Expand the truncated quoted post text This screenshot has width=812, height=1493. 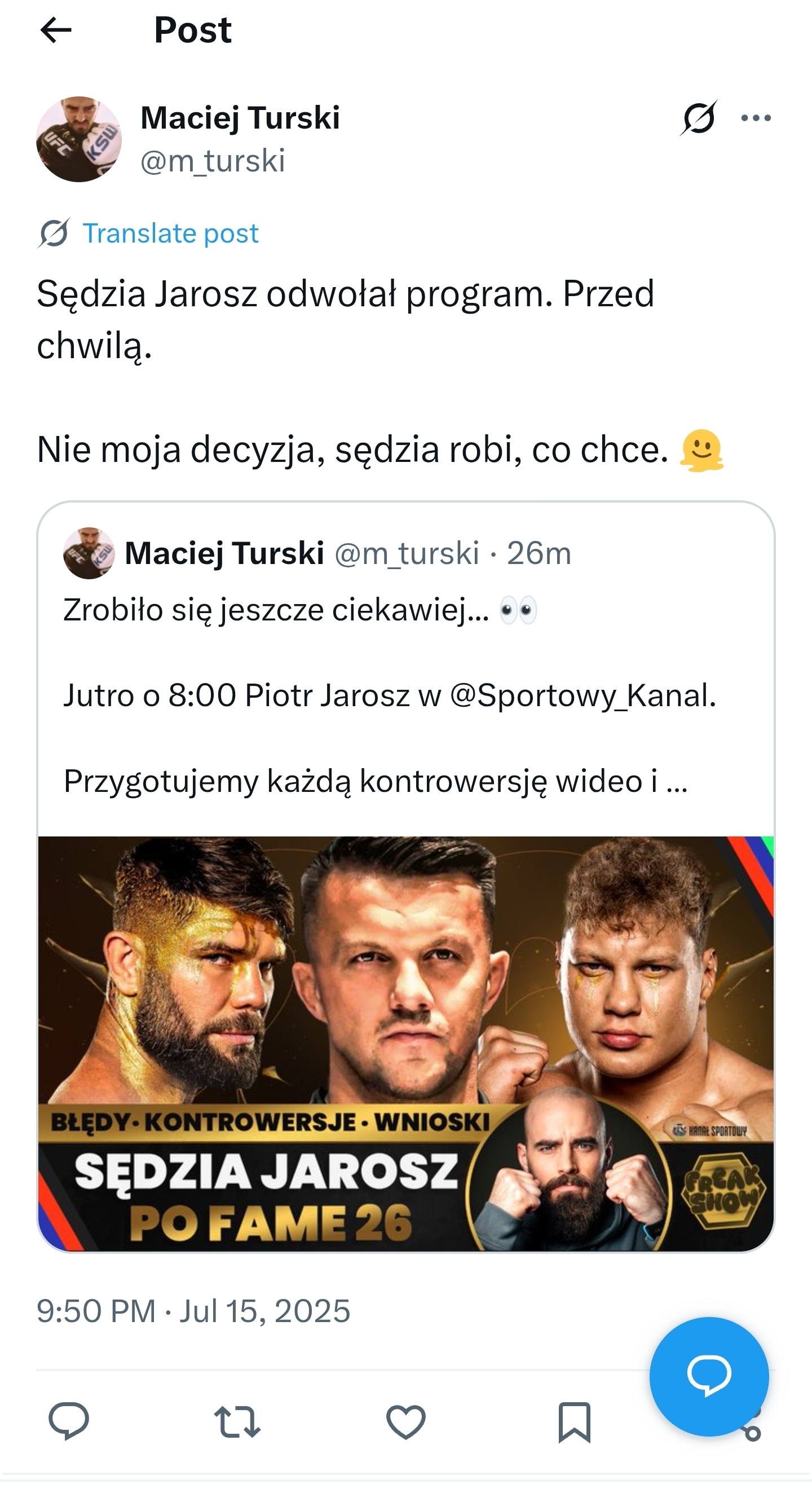[676, 781]
